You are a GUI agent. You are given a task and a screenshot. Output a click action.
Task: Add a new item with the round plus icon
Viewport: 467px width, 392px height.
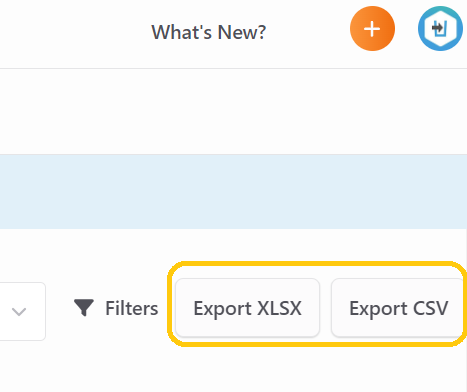coord(372,29)
